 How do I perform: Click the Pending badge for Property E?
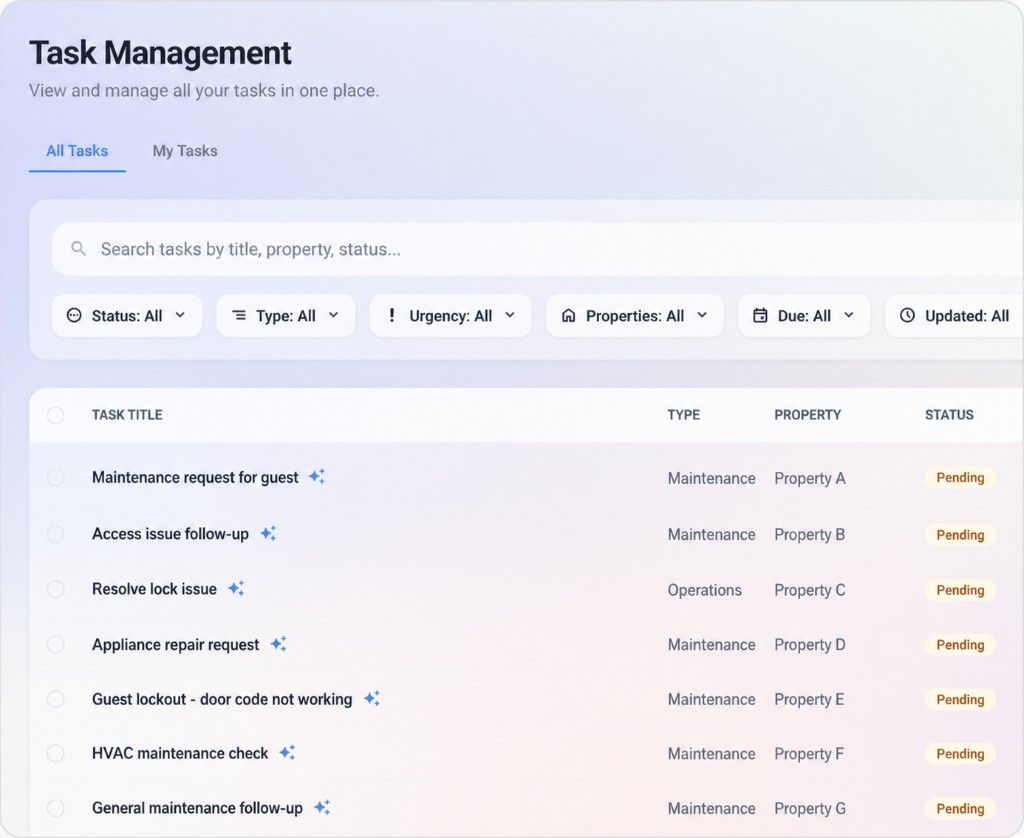tap(960, 700)
